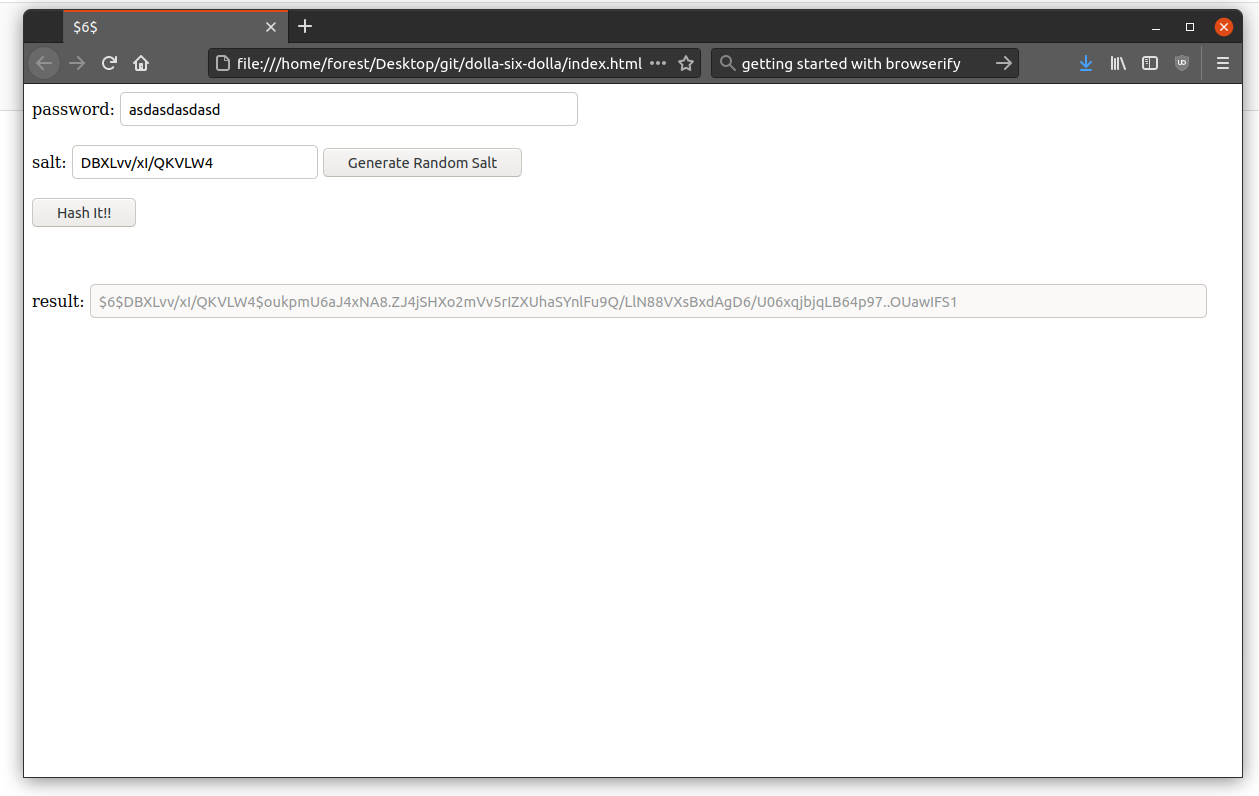1259x796 pixels.
Task: Open a new tab with plus button
Action: pyautogui.click(x=305, y=27)
